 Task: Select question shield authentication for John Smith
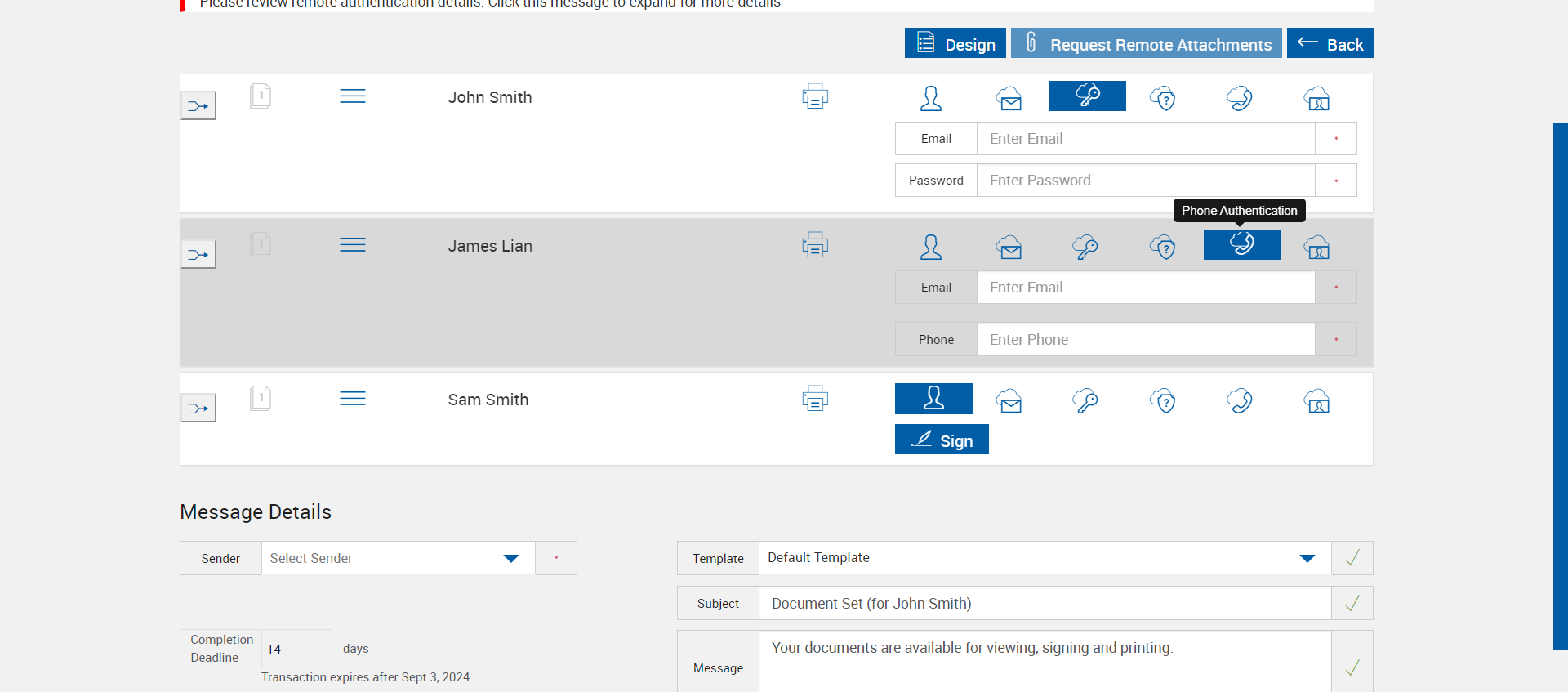pyautogui.click(x=1162, y=98)
